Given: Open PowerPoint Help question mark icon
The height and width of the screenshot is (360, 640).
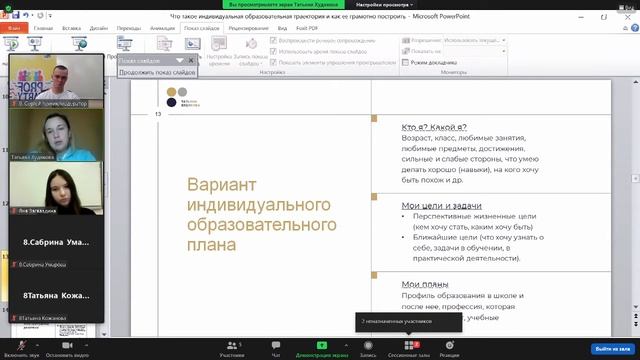Looking at the screenshot, I should [x=635, y=28].
